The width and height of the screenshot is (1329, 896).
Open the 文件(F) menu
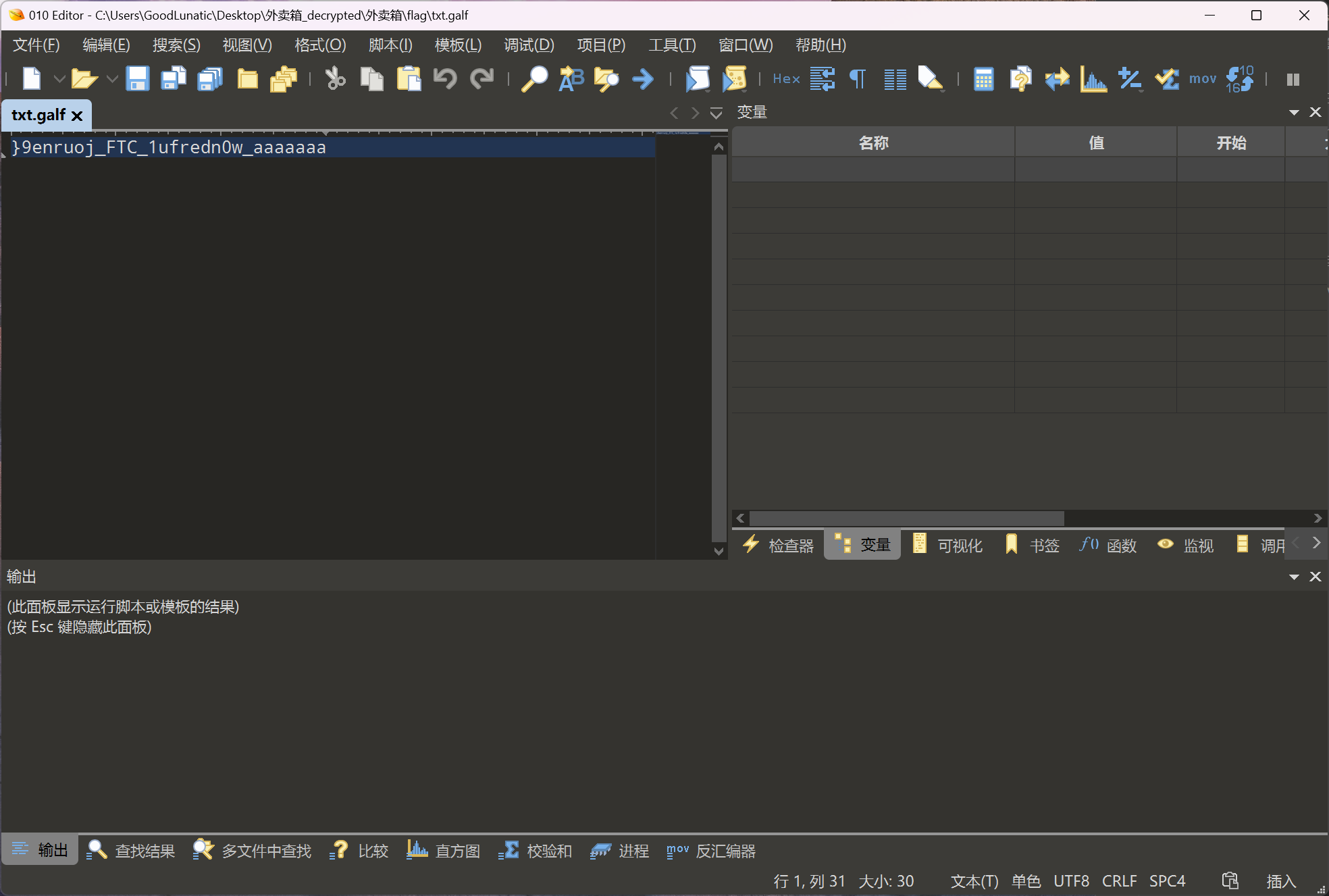pos(36,45)
